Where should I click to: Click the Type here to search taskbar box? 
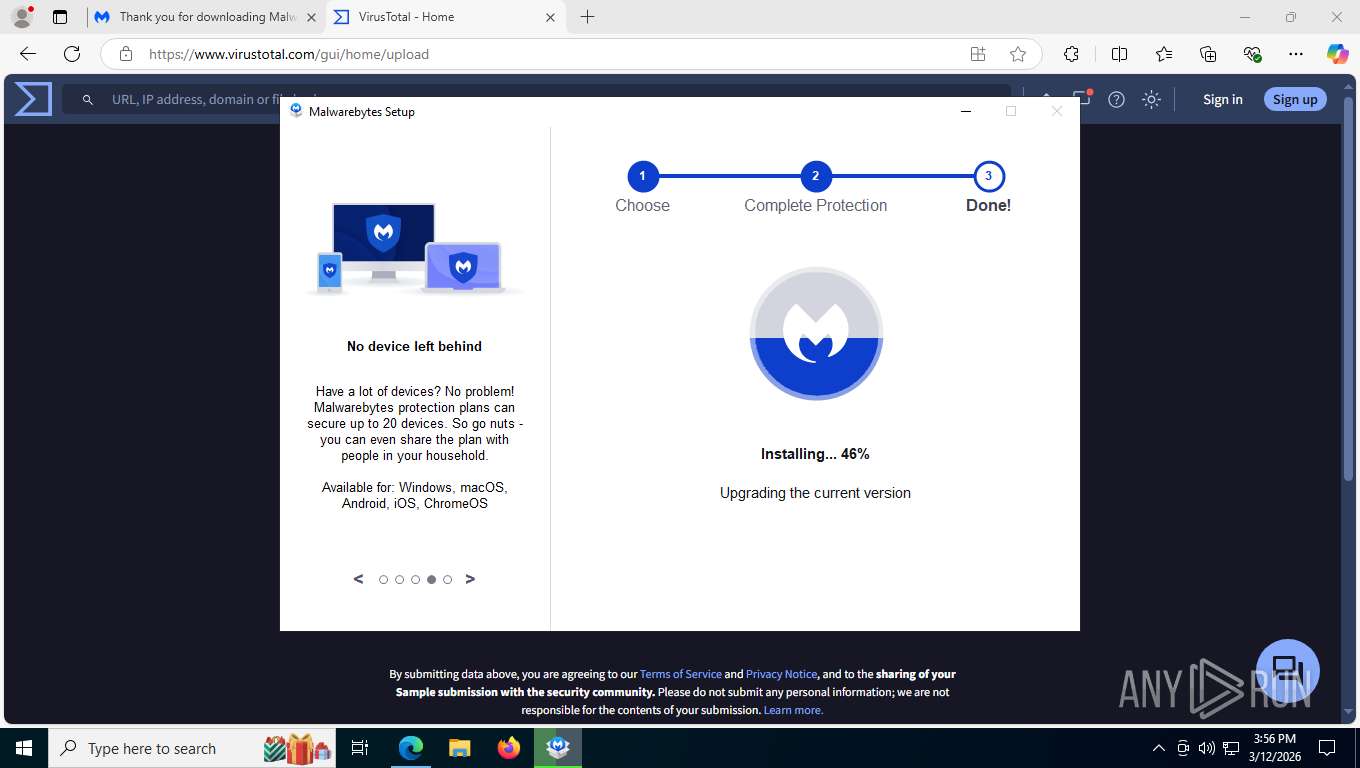[x=192, y=748]
